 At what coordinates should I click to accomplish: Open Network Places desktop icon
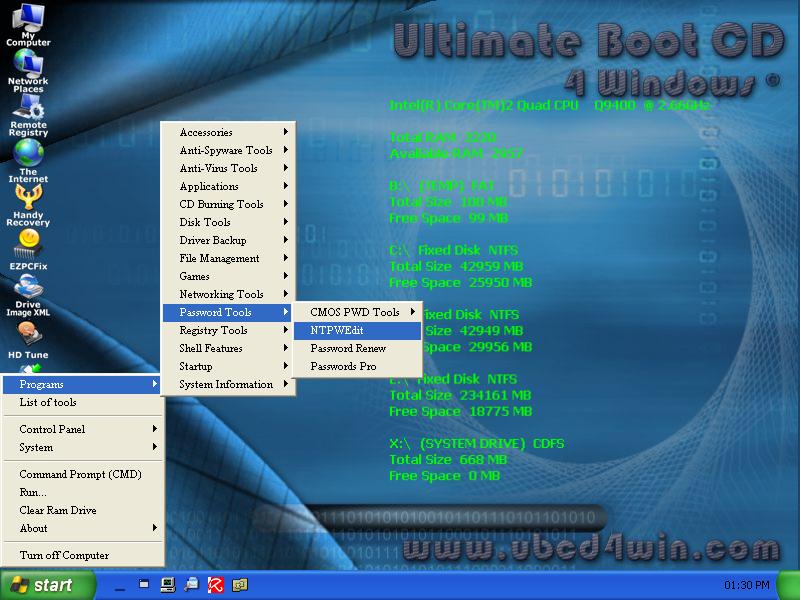[x=28, y=70]
